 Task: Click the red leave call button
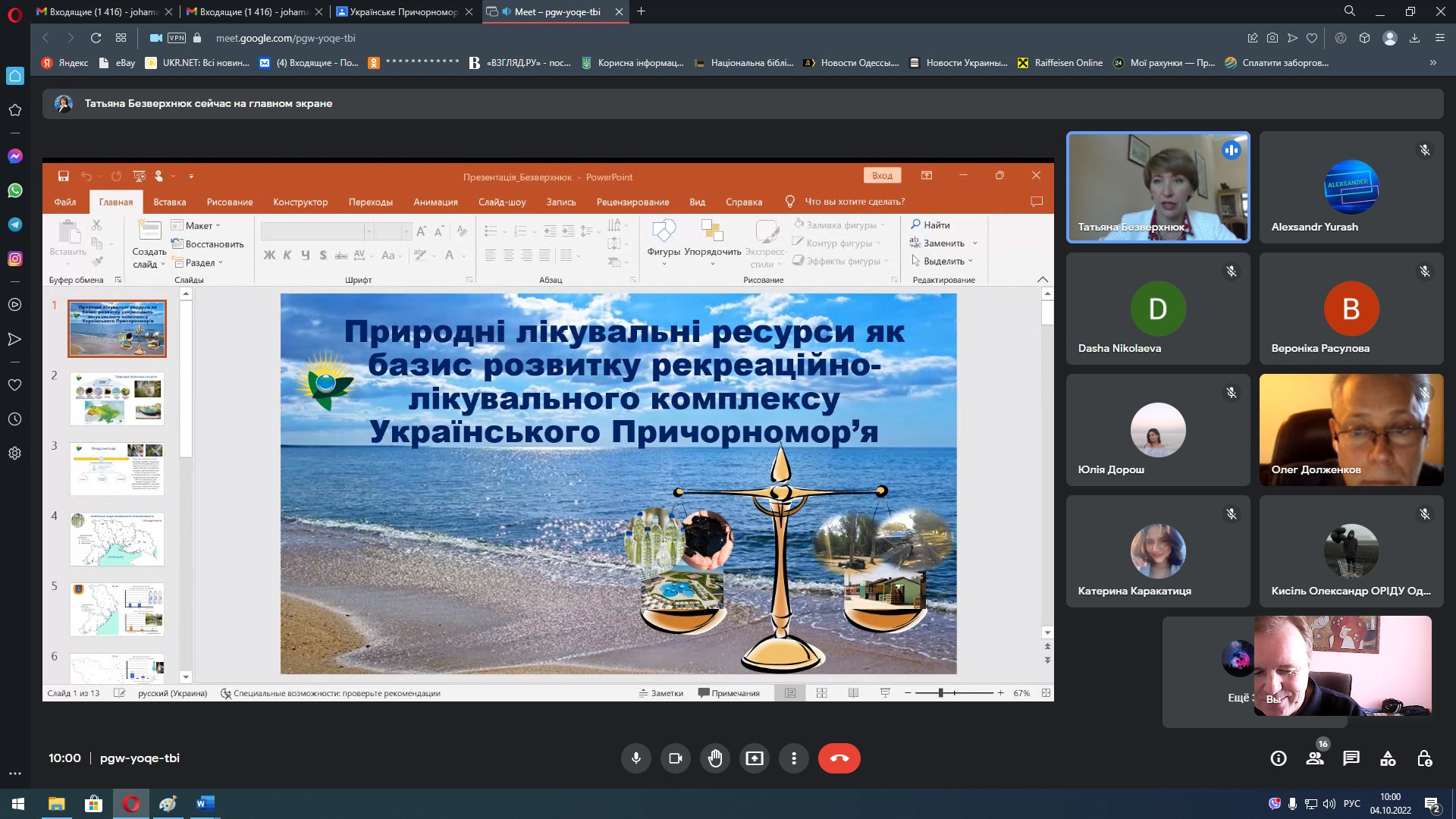pyautogui.click(x=839, y=758)
